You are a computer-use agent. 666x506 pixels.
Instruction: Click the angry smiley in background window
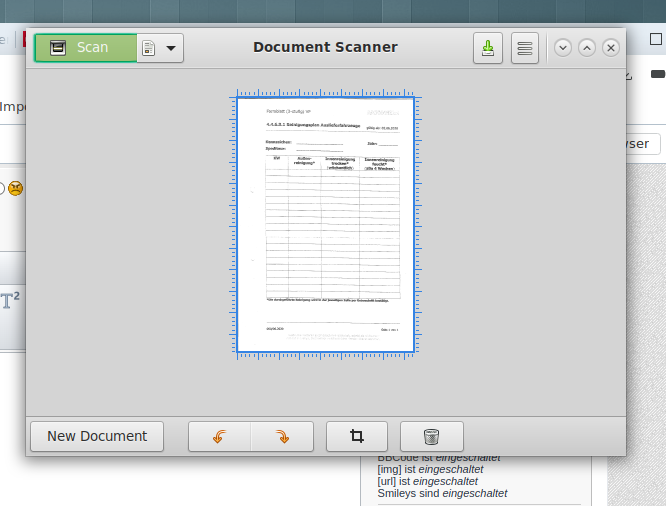(x=16, y=188)
